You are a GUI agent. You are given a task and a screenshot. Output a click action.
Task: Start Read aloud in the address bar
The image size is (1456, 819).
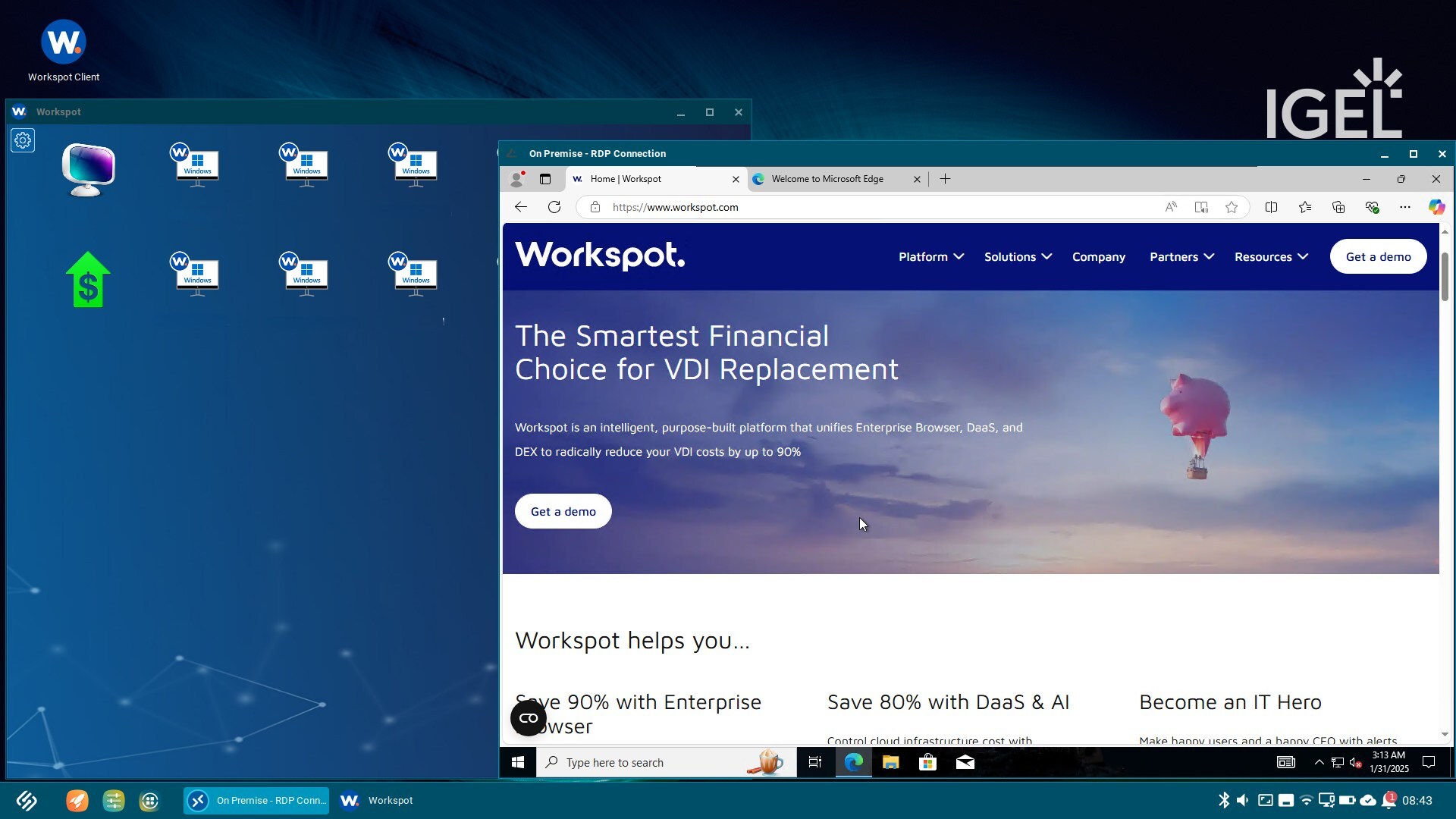click(1171, 206)
